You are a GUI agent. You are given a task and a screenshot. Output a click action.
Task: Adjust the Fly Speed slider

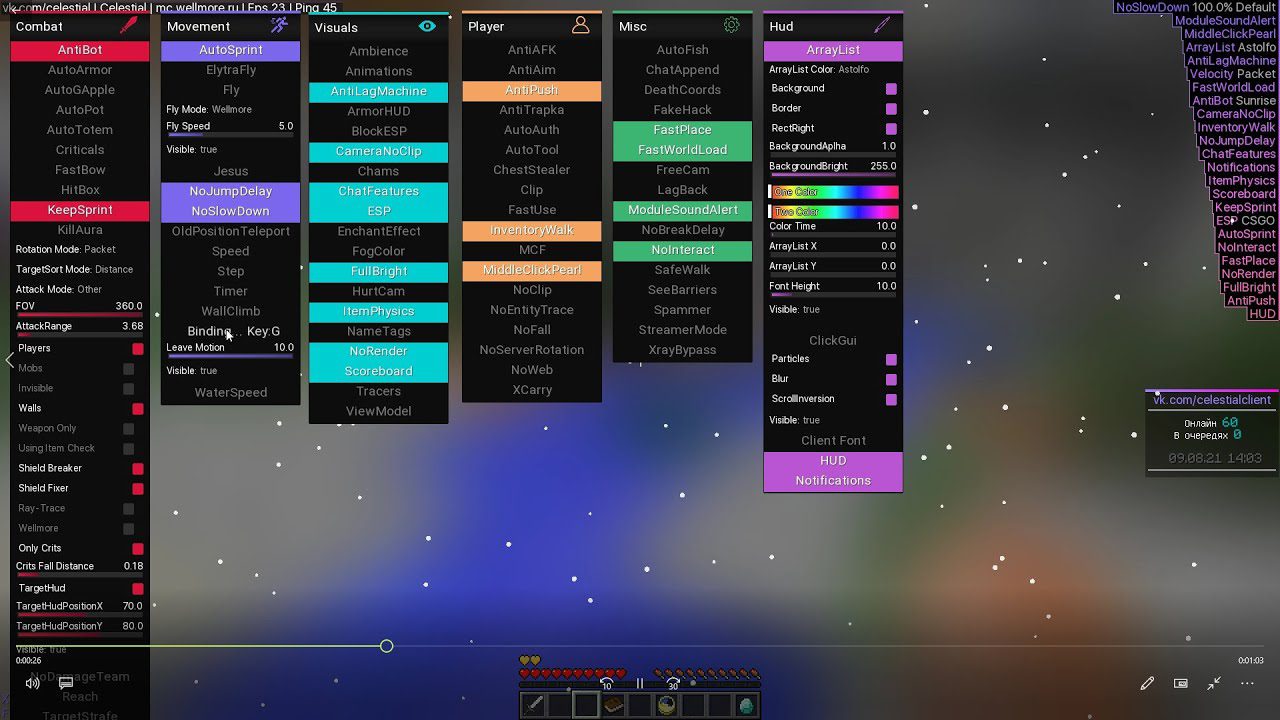click(230, 134)
